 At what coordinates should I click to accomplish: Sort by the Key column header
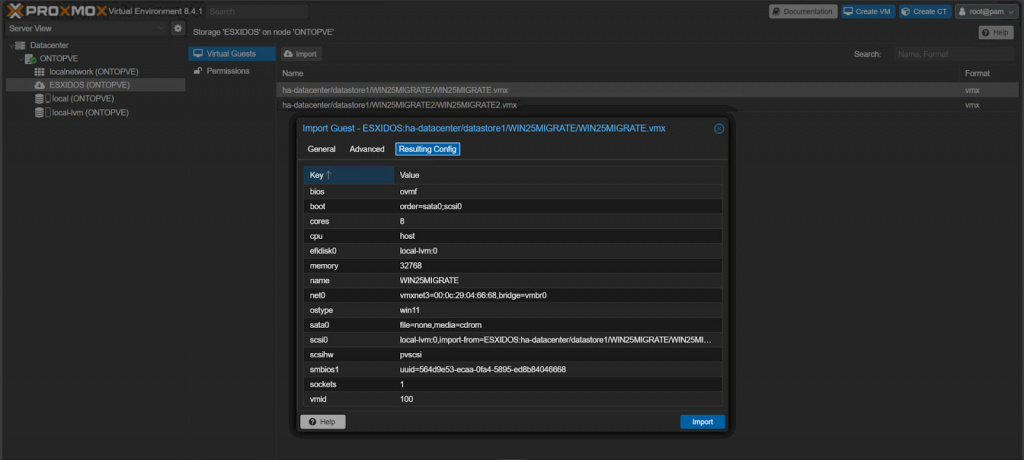pyautogui.click(x=349, y=175)
